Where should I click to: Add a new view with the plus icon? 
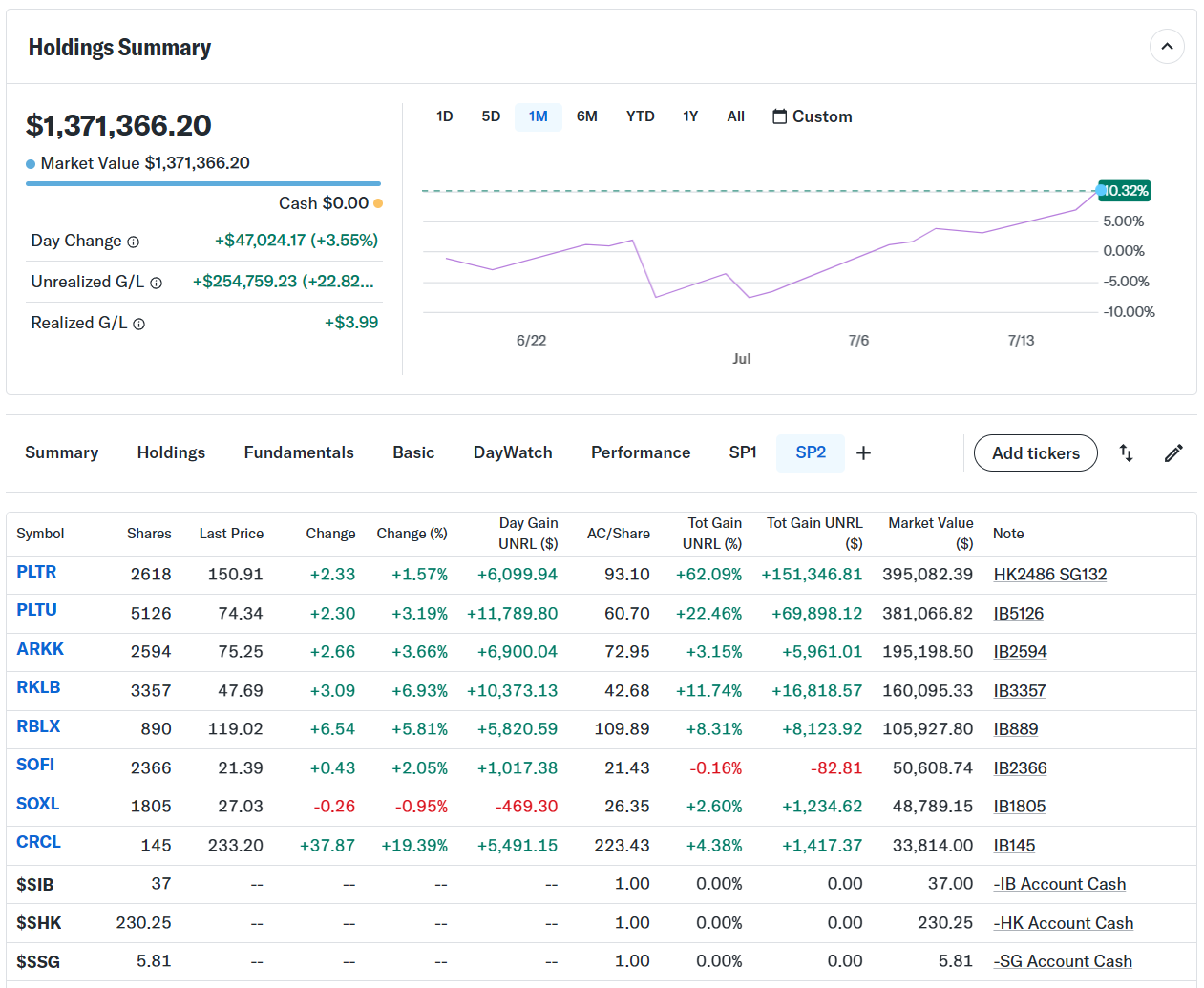click(863, 453)
